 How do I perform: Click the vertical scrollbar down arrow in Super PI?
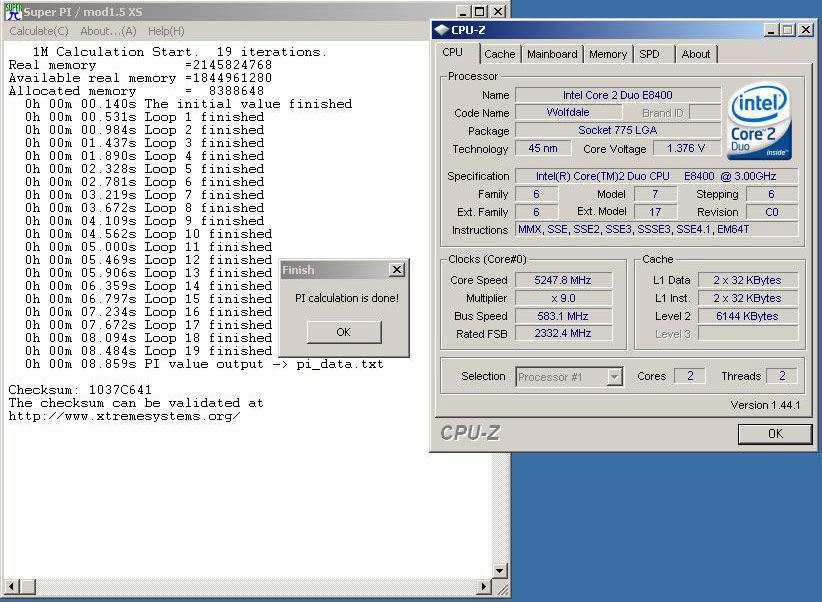point(500,571)
